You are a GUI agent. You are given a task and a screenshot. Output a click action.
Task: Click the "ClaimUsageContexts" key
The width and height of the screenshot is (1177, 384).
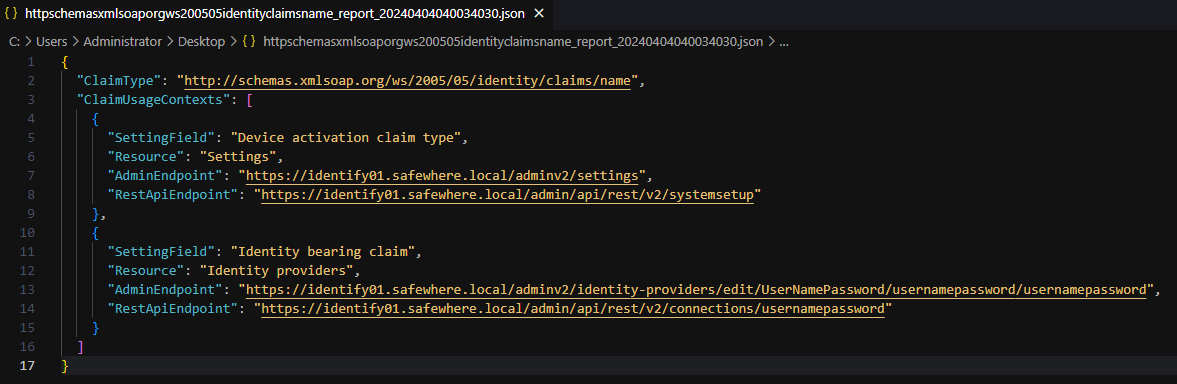[153, 100]
